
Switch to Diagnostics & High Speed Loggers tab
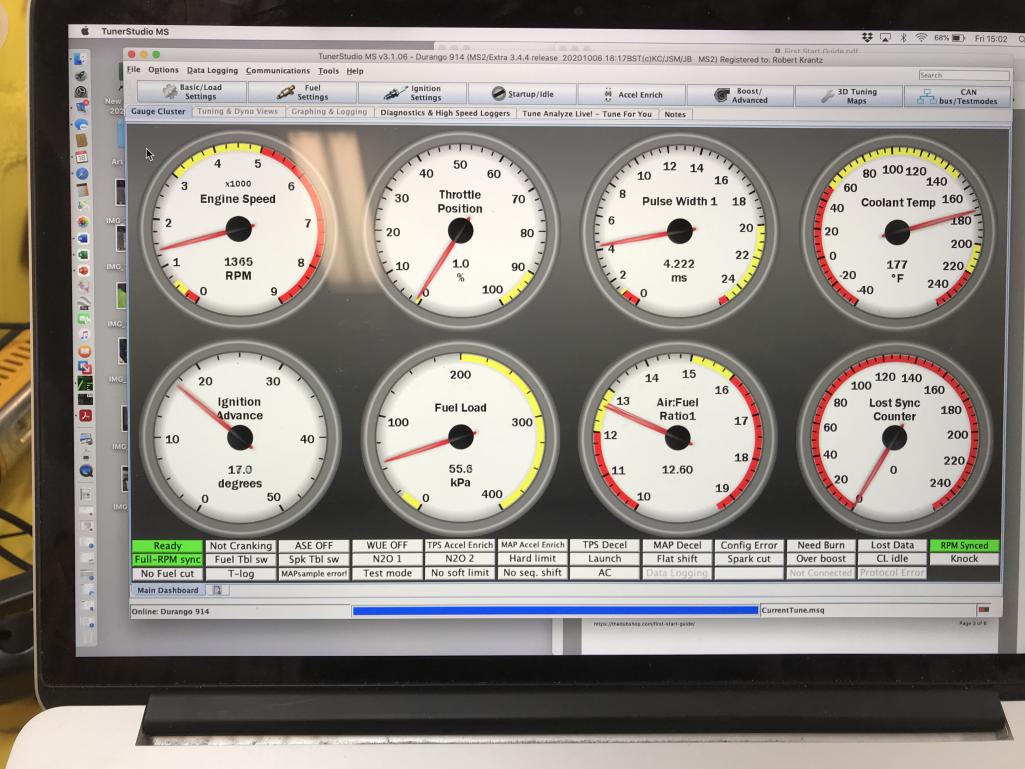445,113
